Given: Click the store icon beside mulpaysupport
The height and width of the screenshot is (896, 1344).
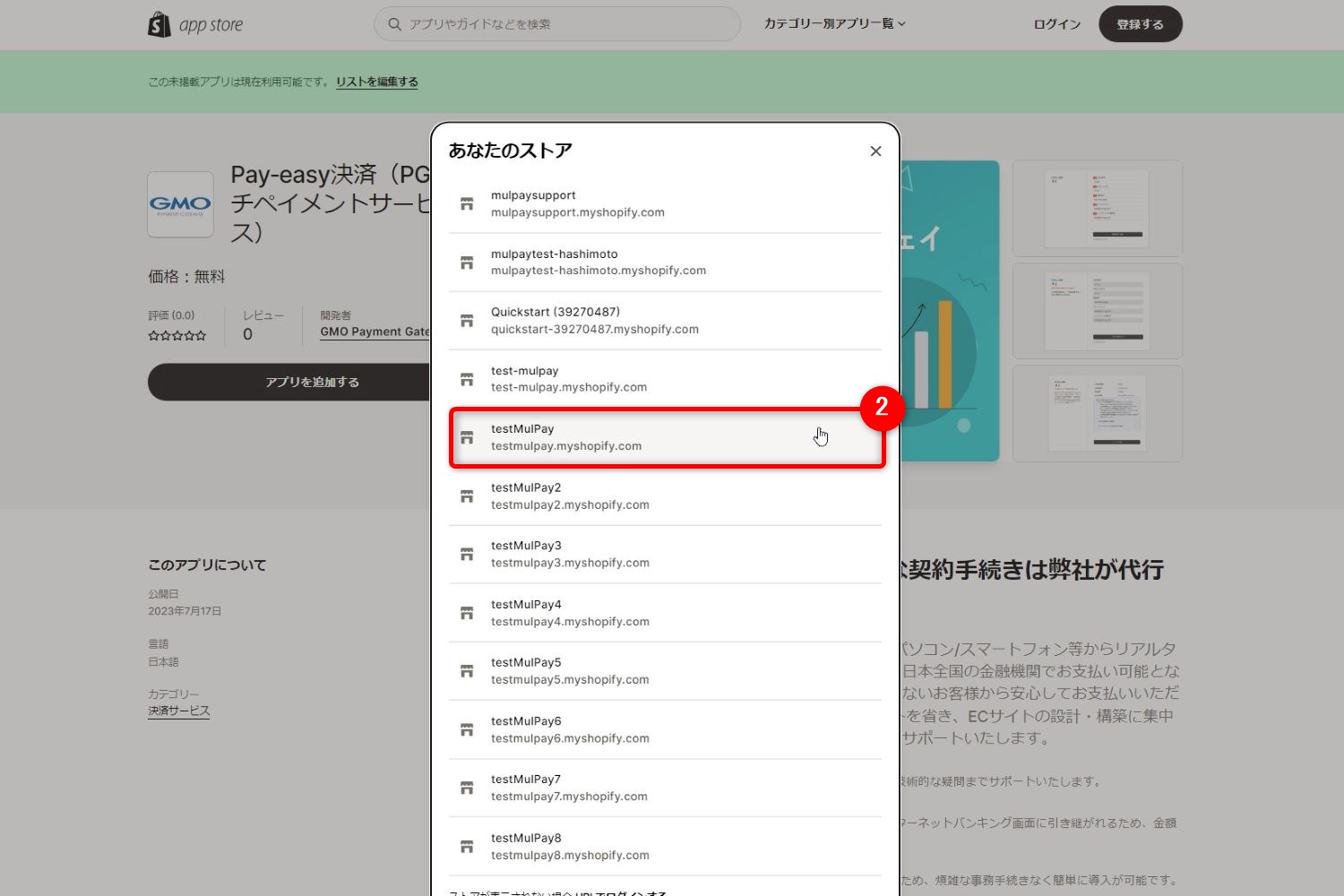Looking at the screenshot, I should [x=466, y=202].
